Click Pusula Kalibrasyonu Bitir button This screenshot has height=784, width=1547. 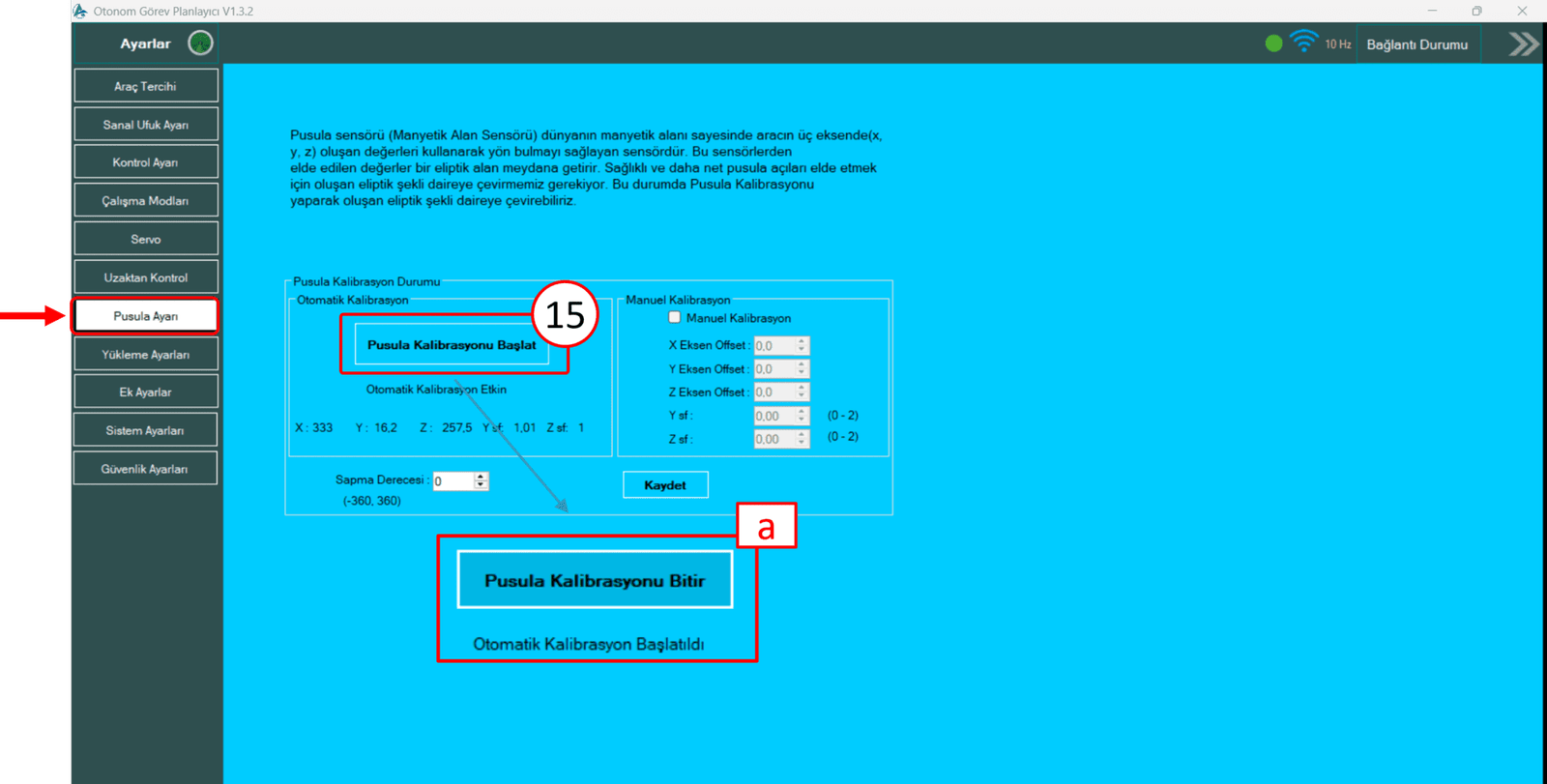[x=595, y=580]
